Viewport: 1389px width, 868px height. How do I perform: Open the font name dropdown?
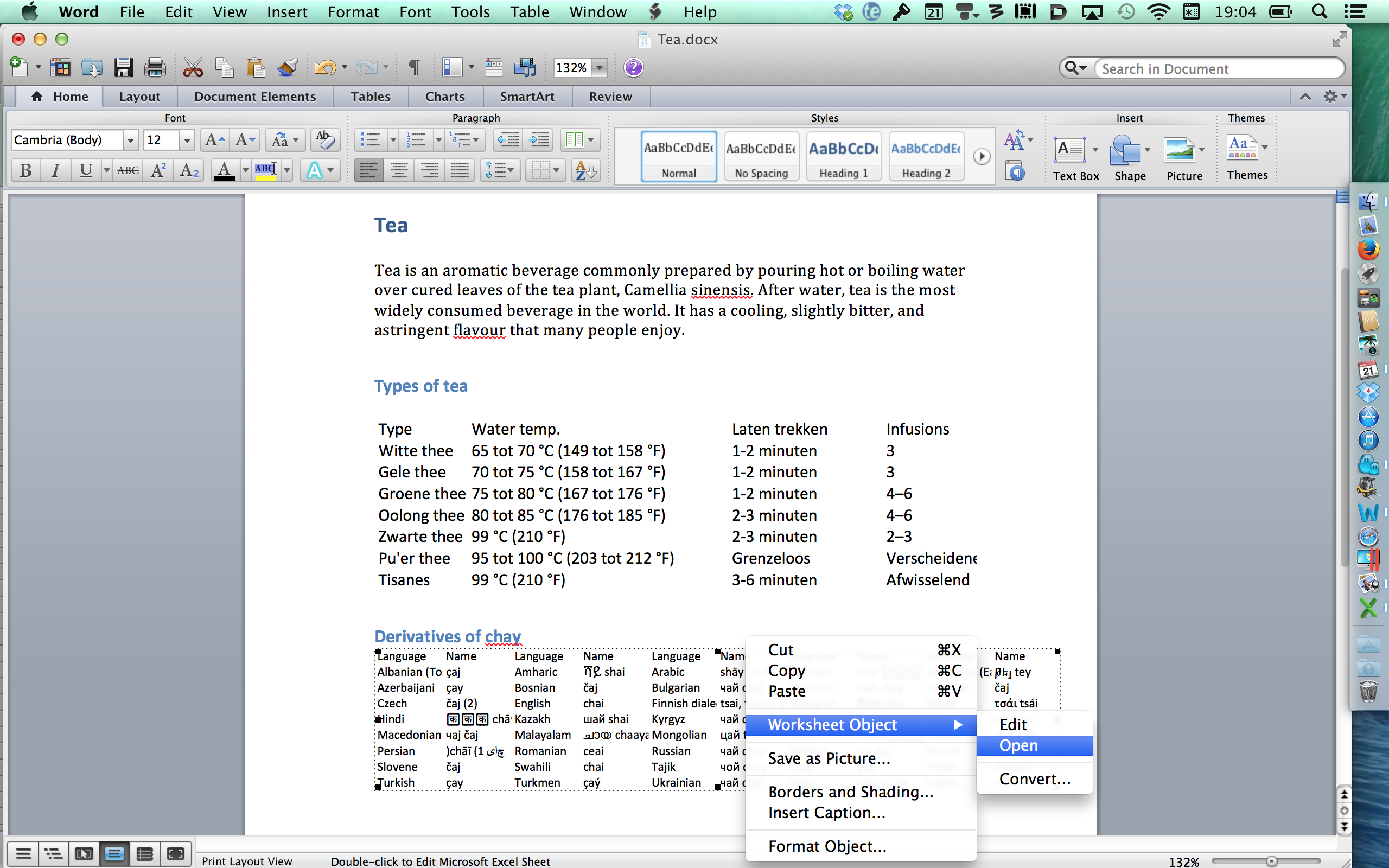click(130, 140)
